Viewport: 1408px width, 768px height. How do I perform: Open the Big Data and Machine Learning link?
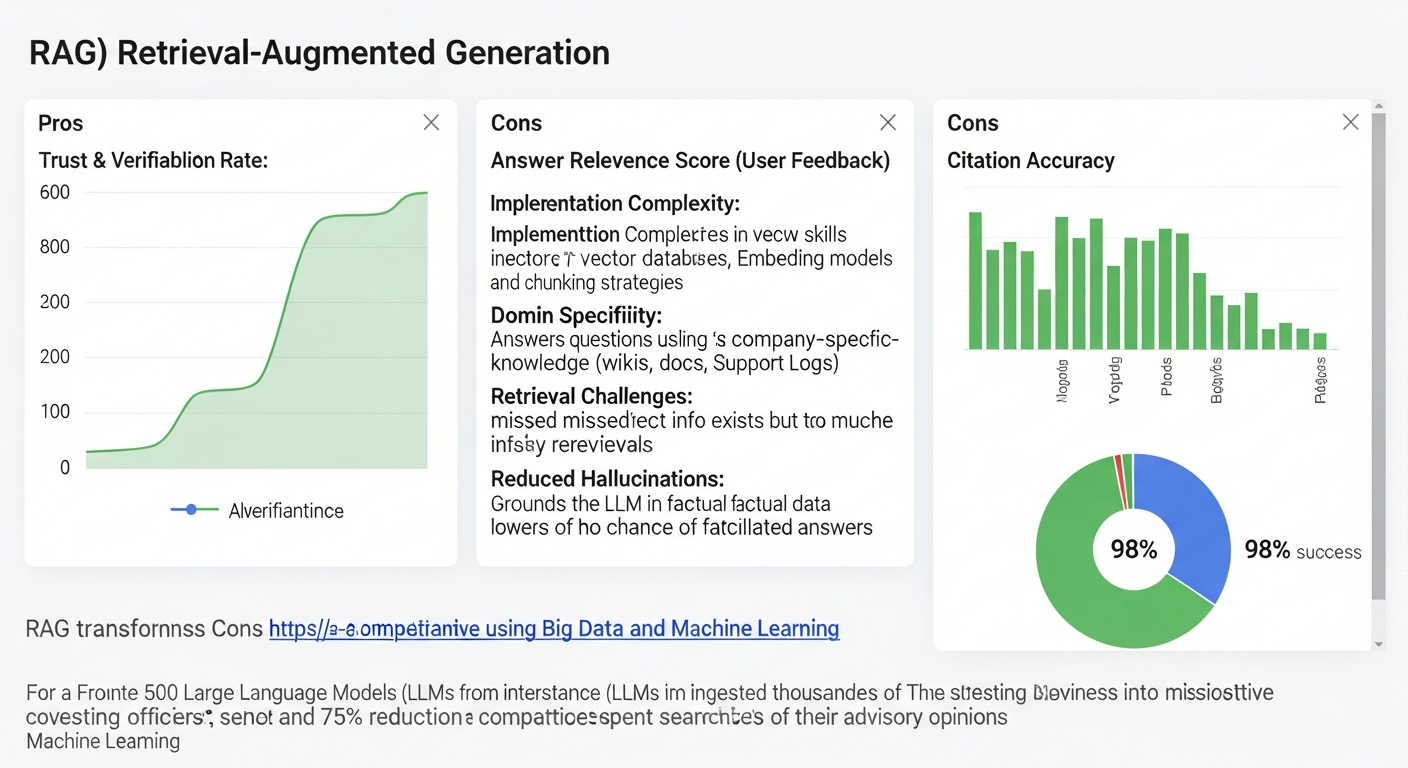coord(554,629)
